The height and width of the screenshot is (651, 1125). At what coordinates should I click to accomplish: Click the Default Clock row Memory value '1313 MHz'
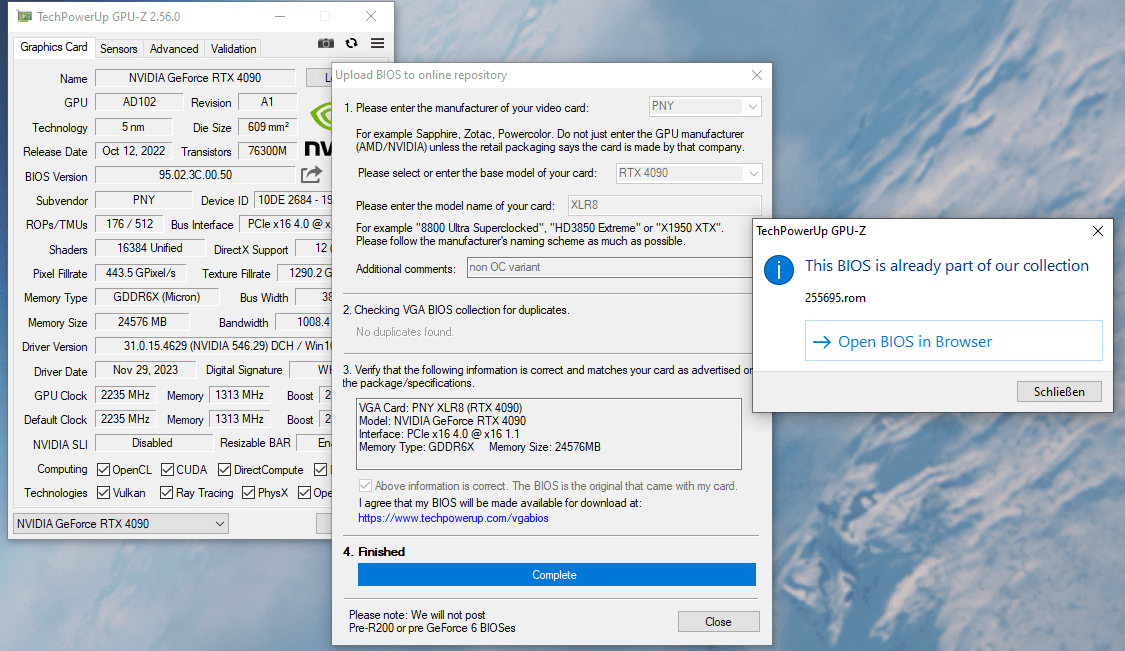(240, 418)
